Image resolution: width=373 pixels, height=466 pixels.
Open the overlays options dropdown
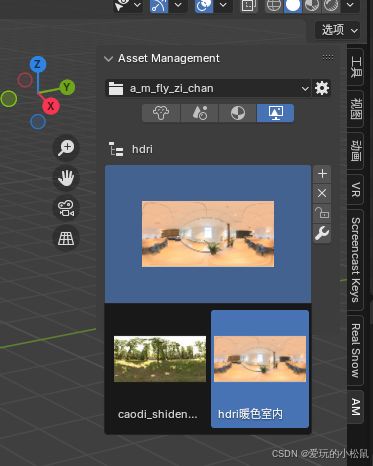tap(223, 6)
